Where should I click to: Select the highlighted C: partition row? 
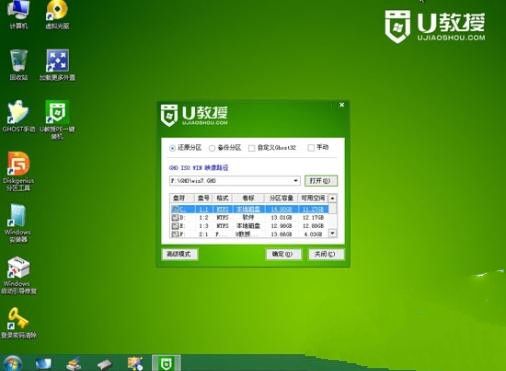[x=249, y=209]
